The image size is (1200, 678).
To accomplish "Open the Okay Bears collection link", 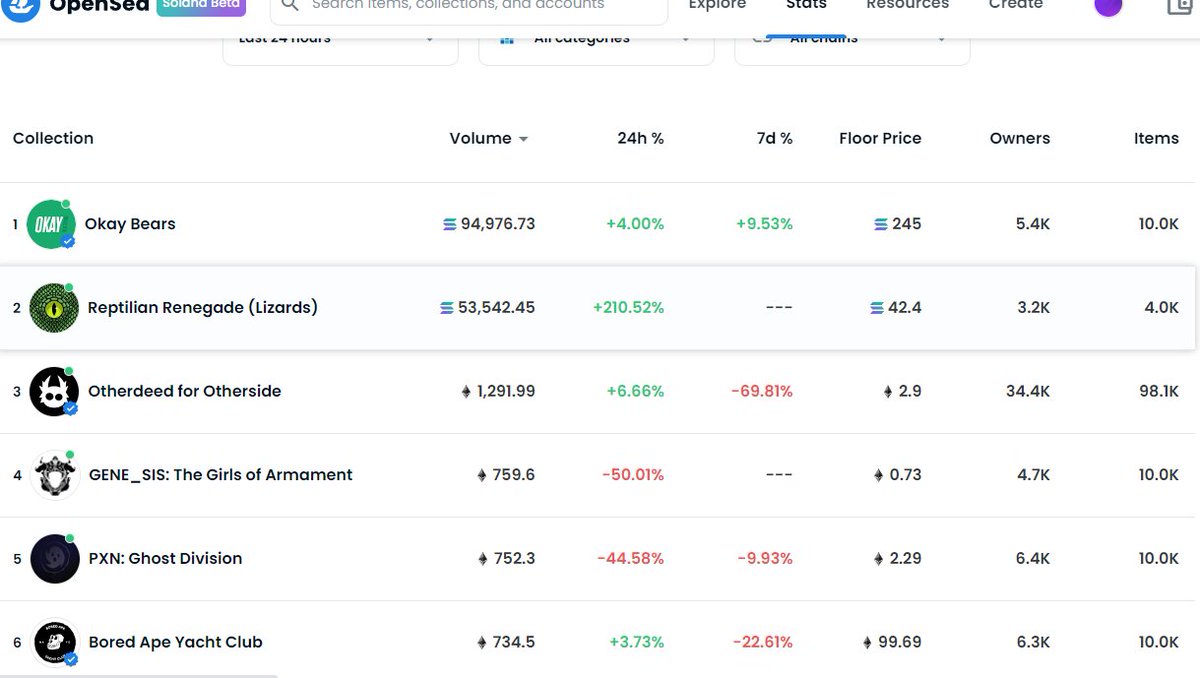I will click(130, 224).
